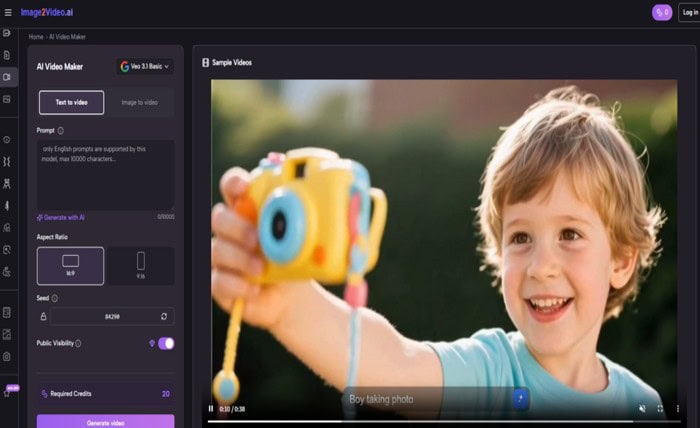
Task: Switch to the Image to video tab
Action: point(139,102)
